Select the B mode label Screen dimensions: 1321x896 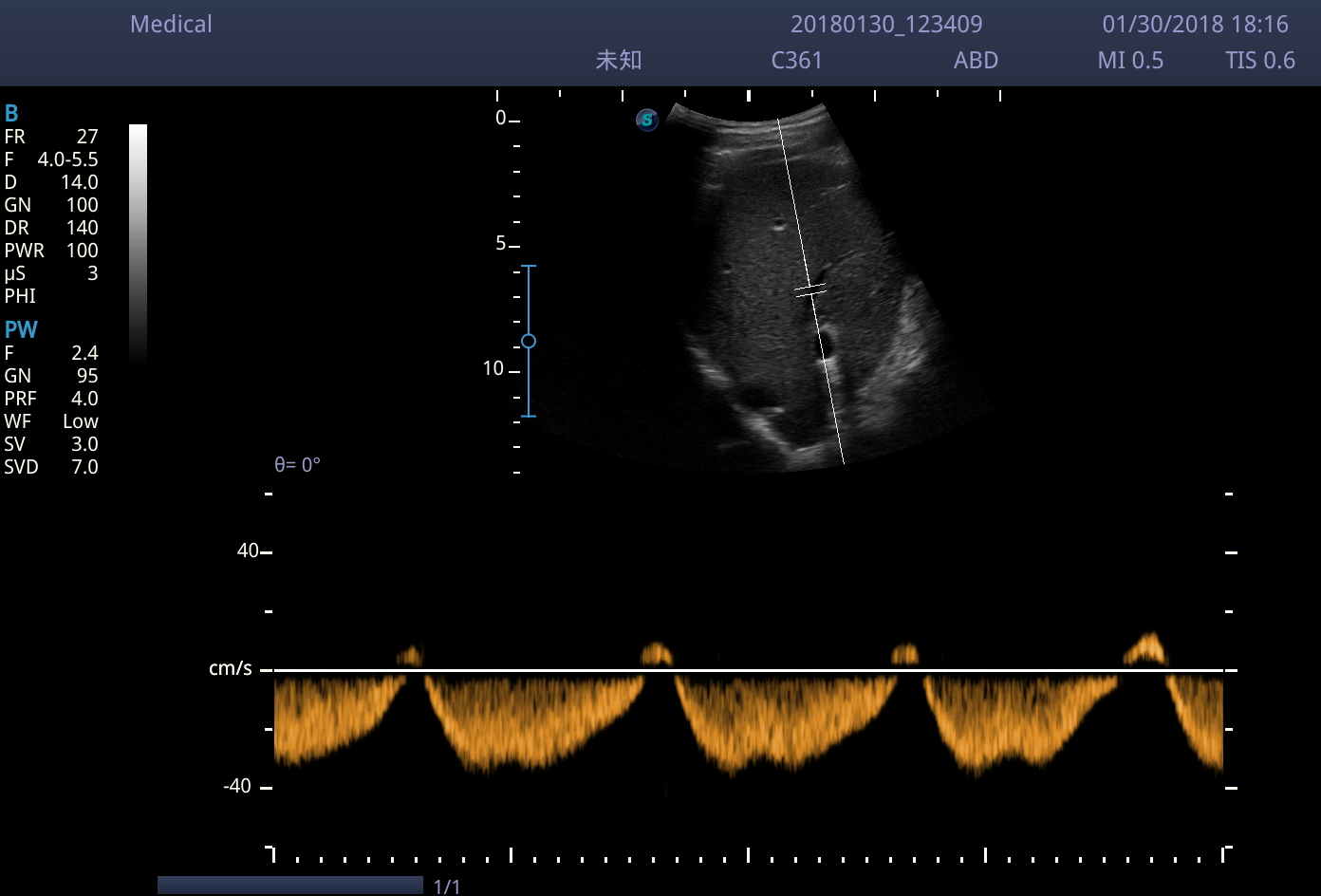click(x=11, y=114)
